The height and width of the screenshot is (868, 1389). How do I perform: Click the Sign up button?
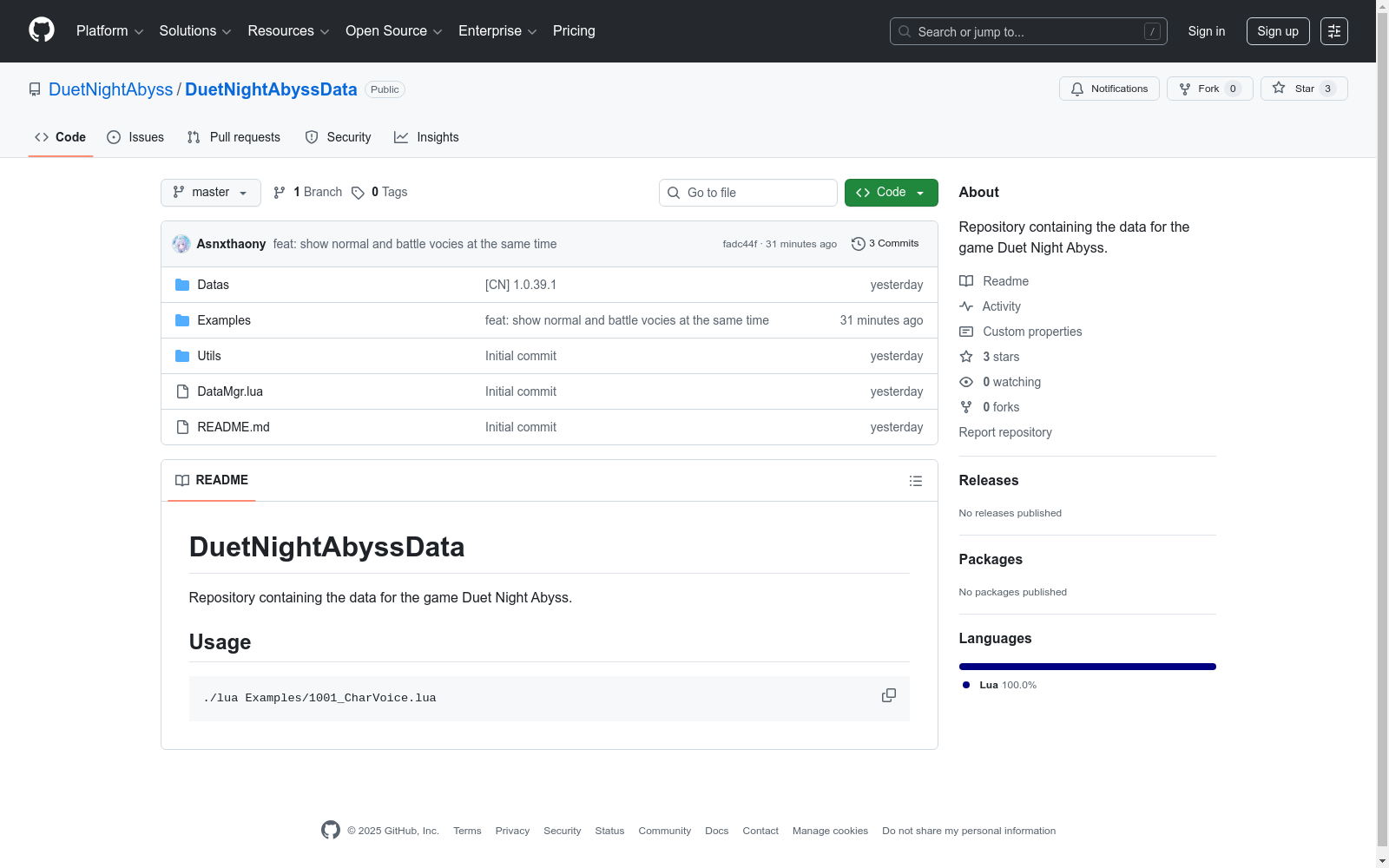pyautogui.click(x=1278, y=31)
